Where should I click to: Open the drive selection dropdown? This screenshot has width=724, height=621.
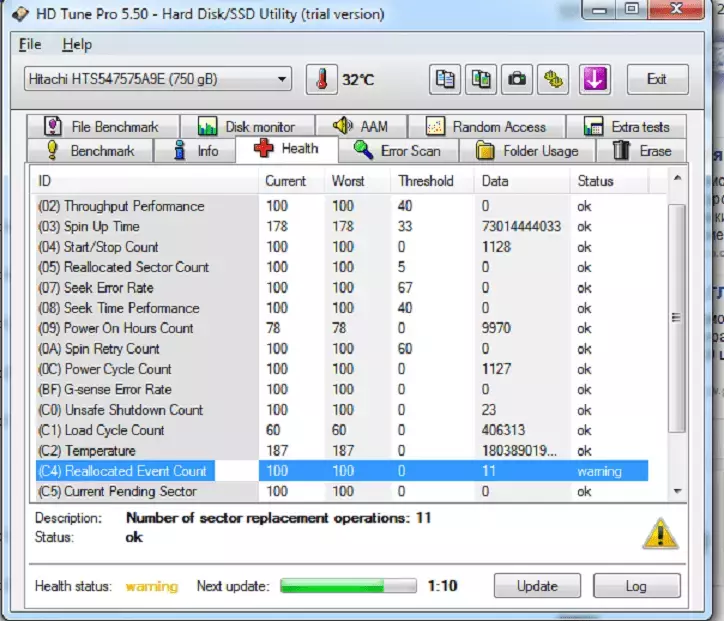point(158,79)
